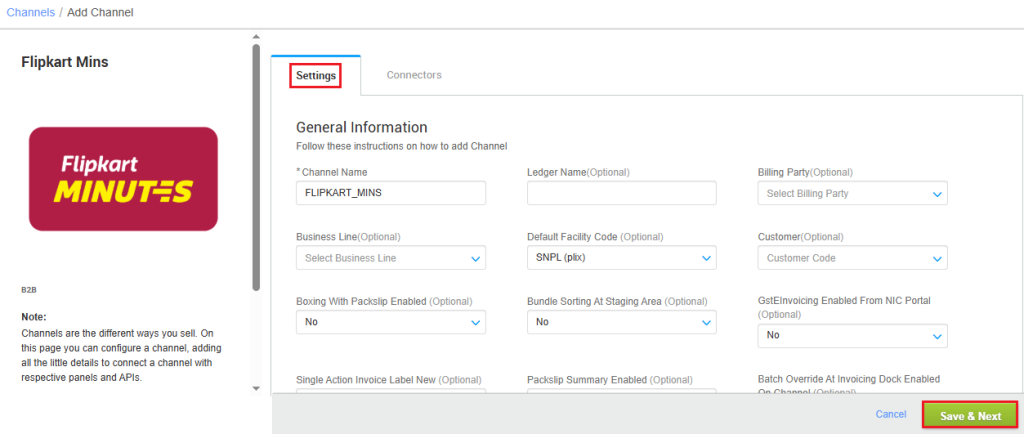Viewport: 1024px width, 434px height.
Task: Expand the Business Line dropdown
Action: pyautogui.click(x=391, y=258)
